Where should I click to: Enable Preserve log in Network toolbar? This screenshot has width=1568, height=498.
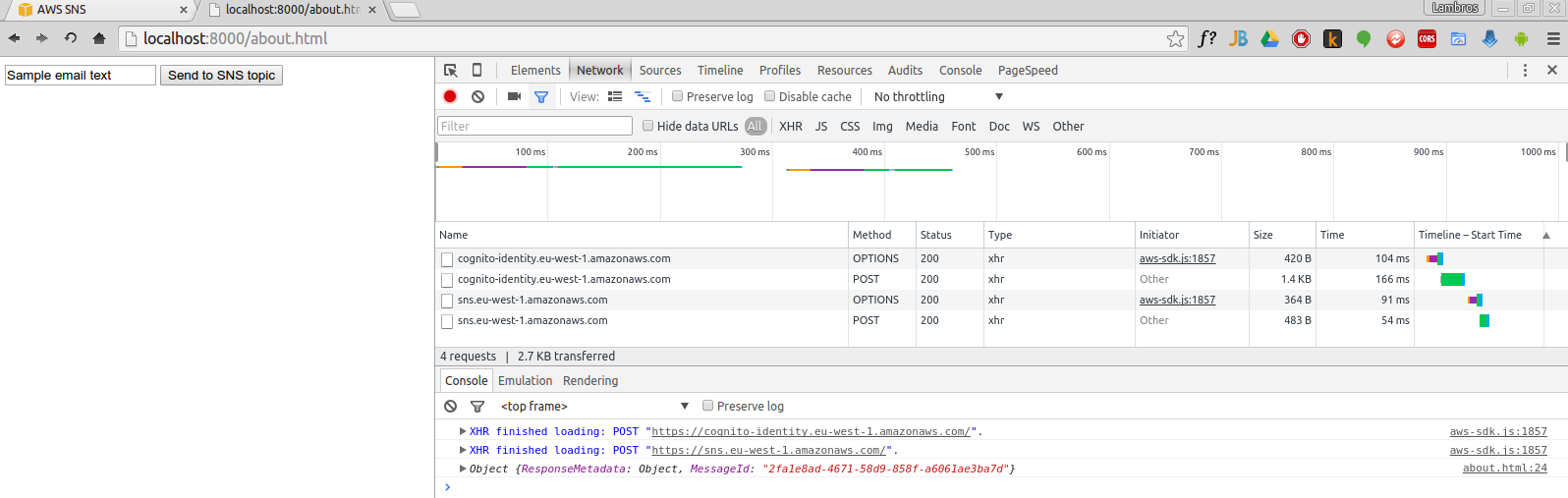coord(677,96)
